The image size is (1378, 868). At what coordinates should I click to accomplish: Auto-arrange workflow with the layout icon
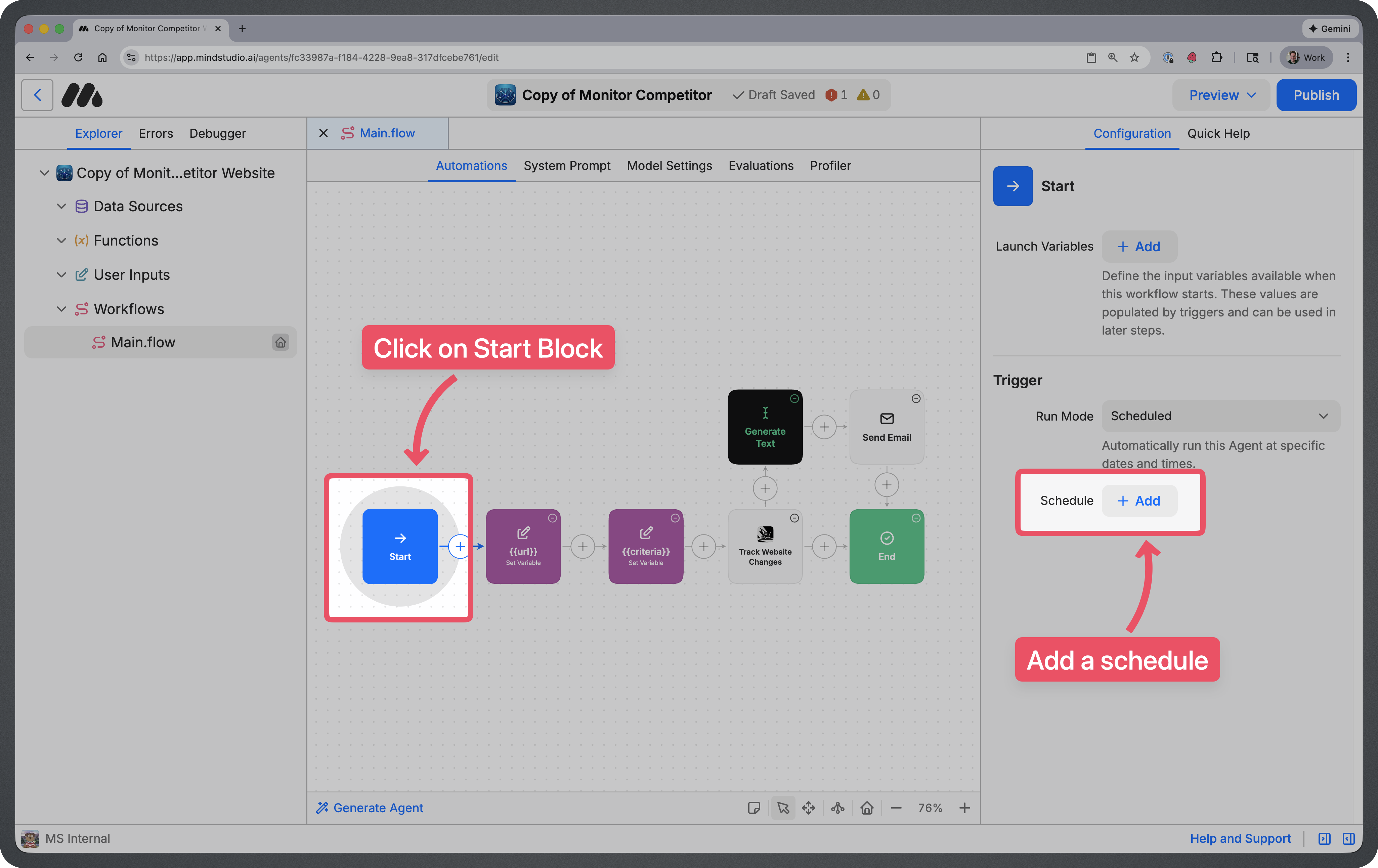838,807
